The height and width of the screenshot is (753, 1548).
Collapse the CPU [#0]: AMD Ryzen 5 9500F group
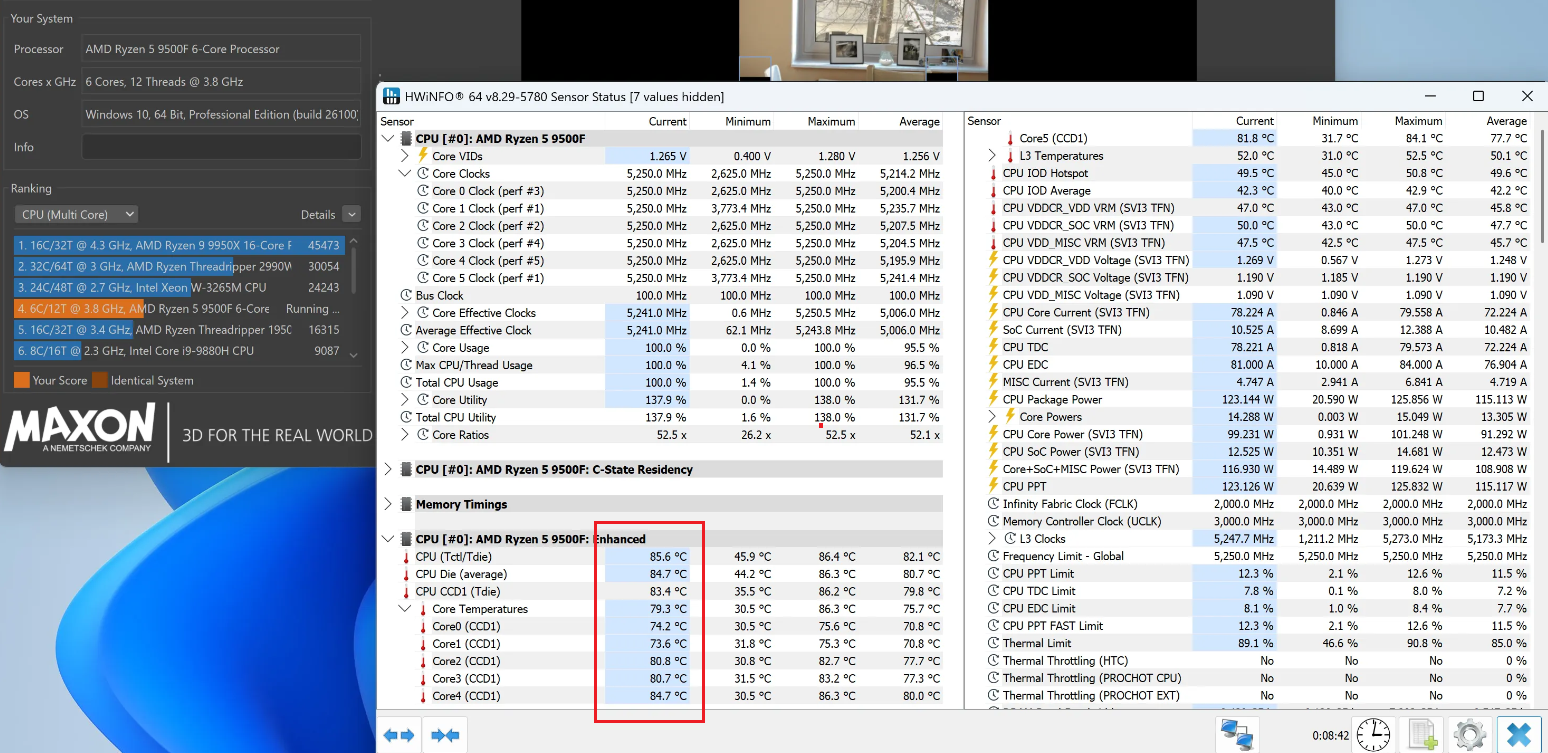click(388, 139)
